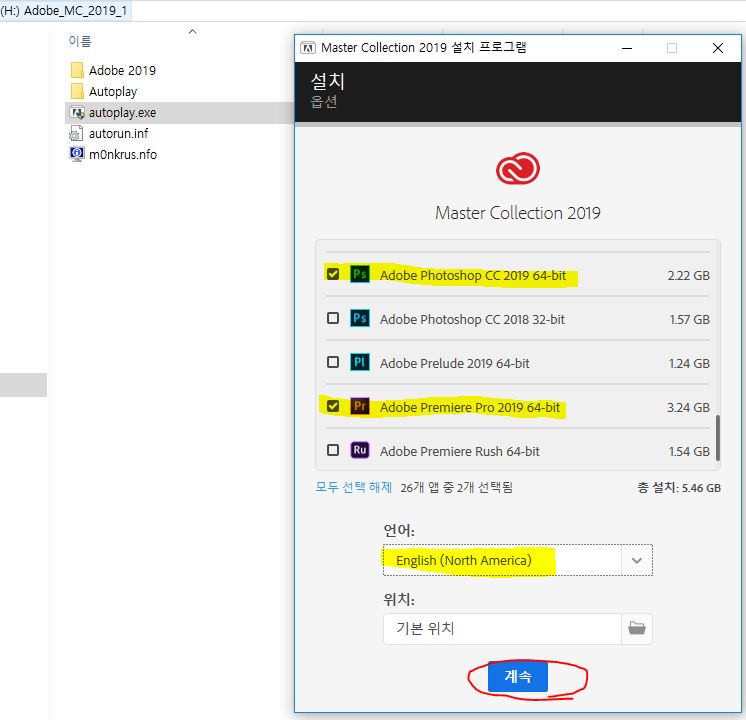Click the 이름 column header

[80, 41]
